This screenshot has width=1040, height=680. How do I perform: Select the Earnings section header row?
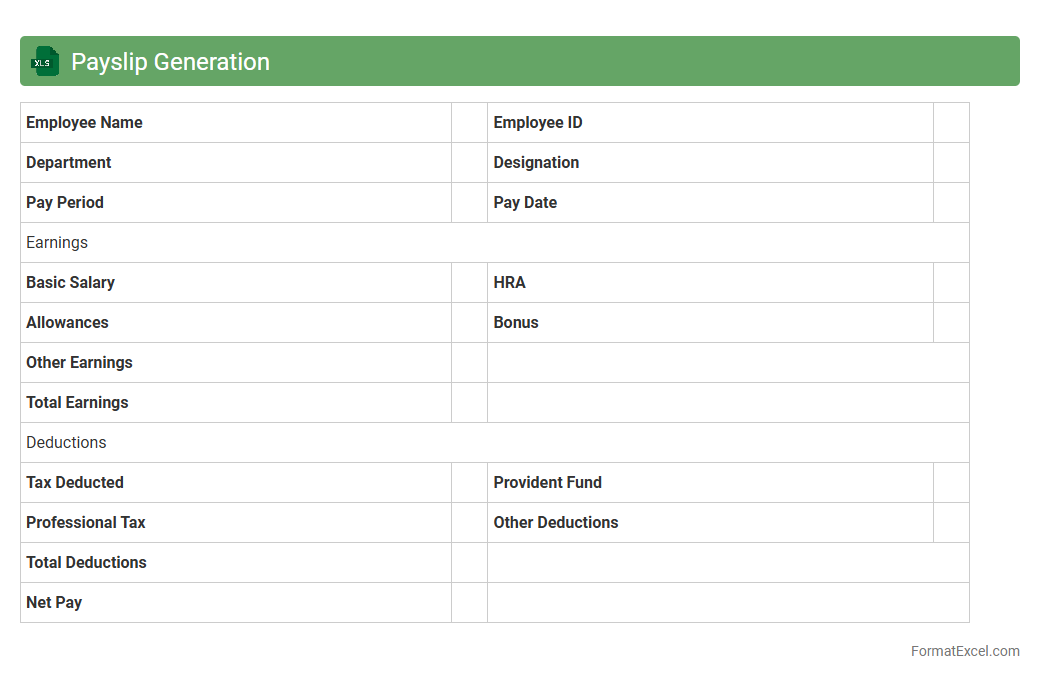point(494,243)
